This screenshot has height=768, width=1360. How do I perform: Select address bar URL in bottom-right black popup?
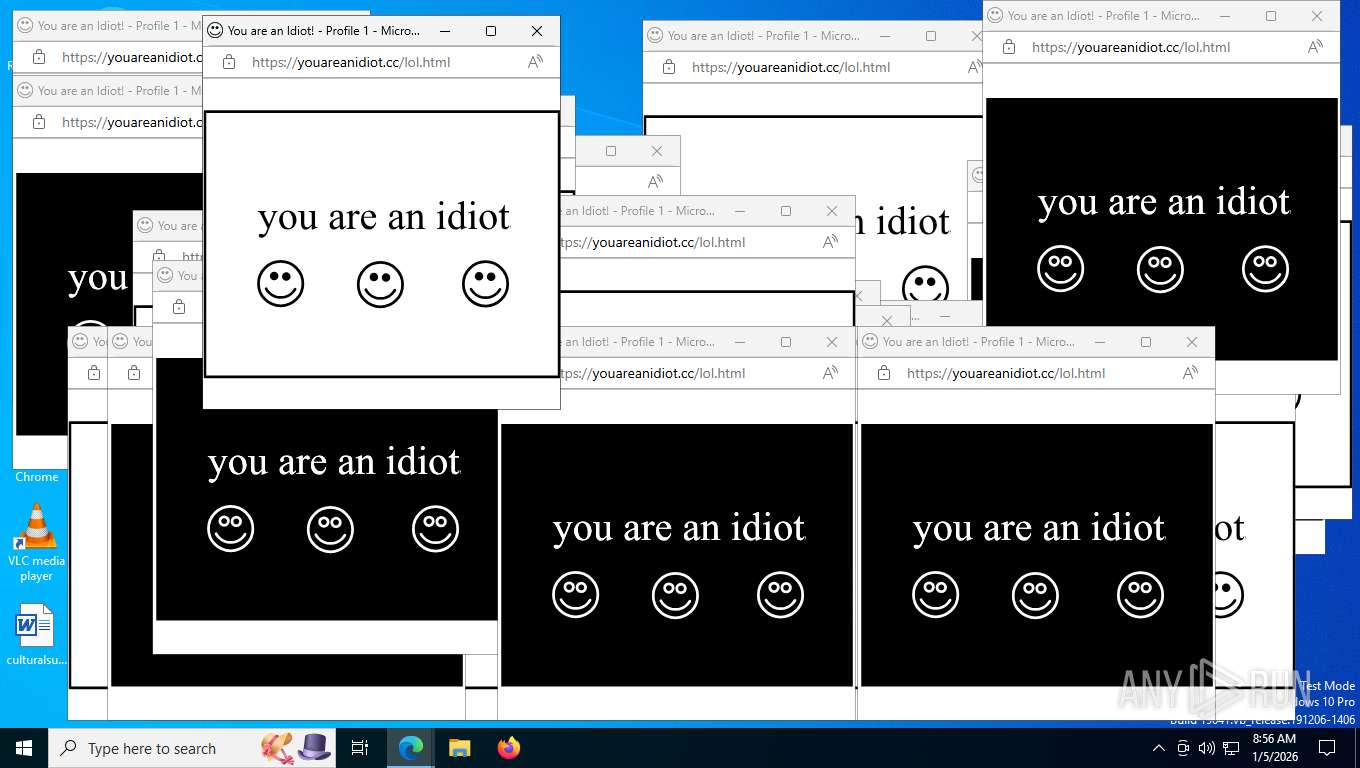(1006, 373)
